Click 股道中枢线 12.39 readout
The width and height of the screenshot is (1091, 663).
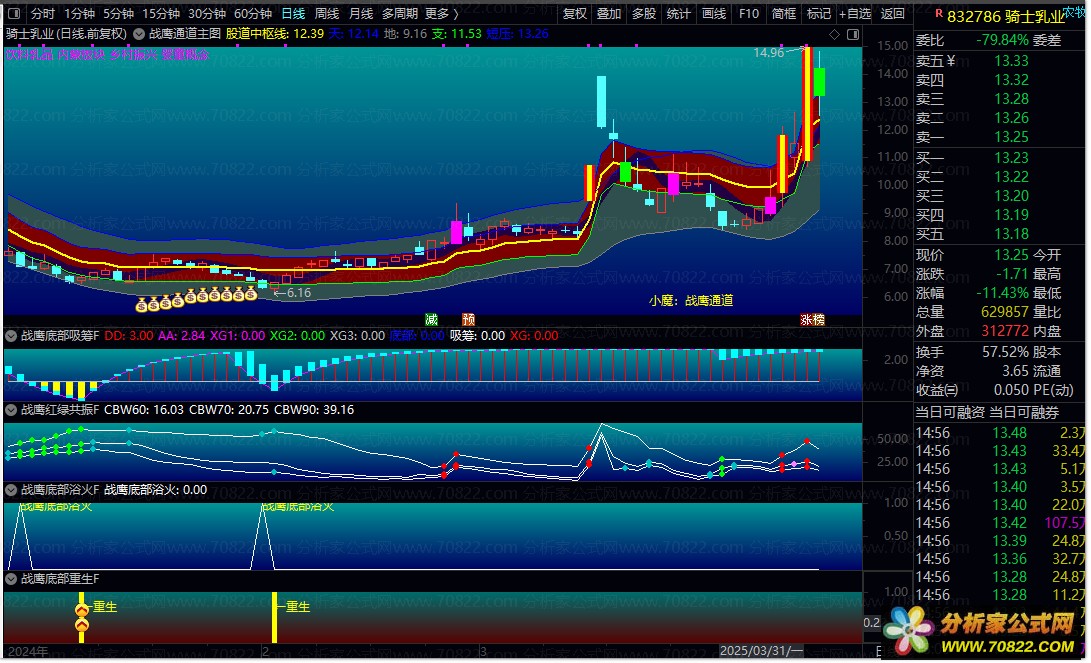click(x=275, y=33)
